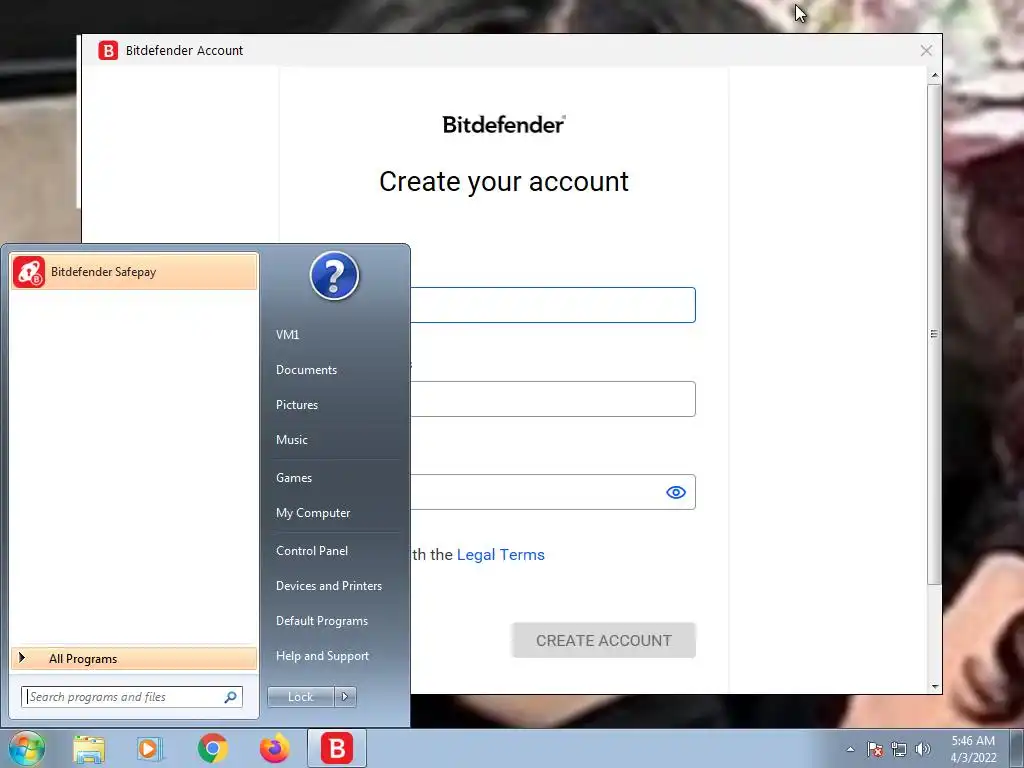The image size is (1024, 768).
Task: Click the Help question mark user picture
Action: (x=334, y=276)
